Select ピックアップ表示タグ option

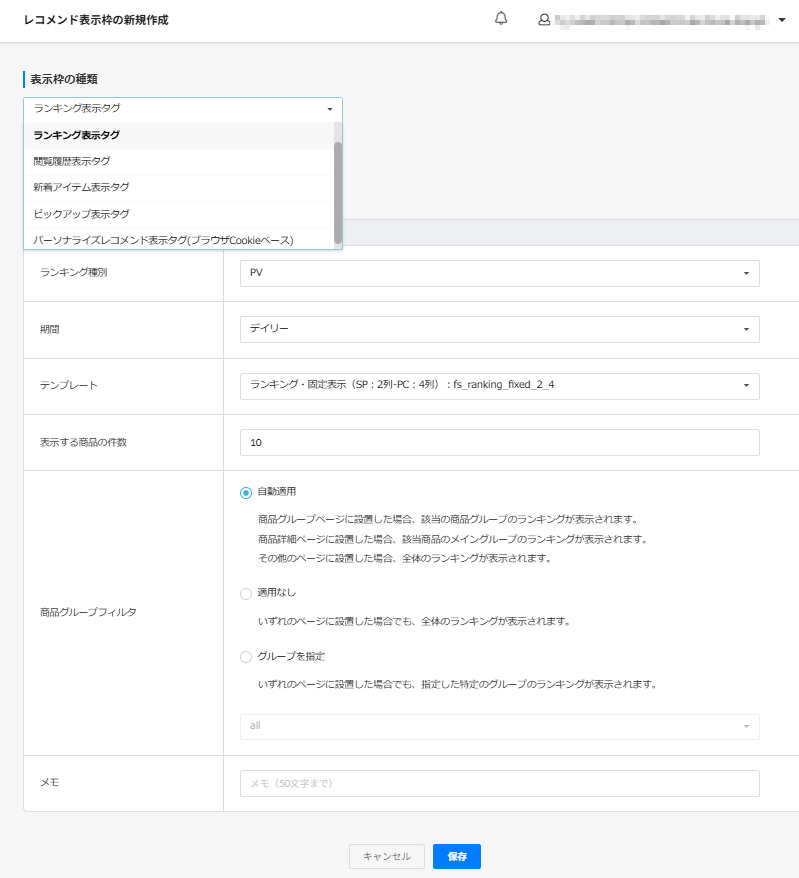179,214
